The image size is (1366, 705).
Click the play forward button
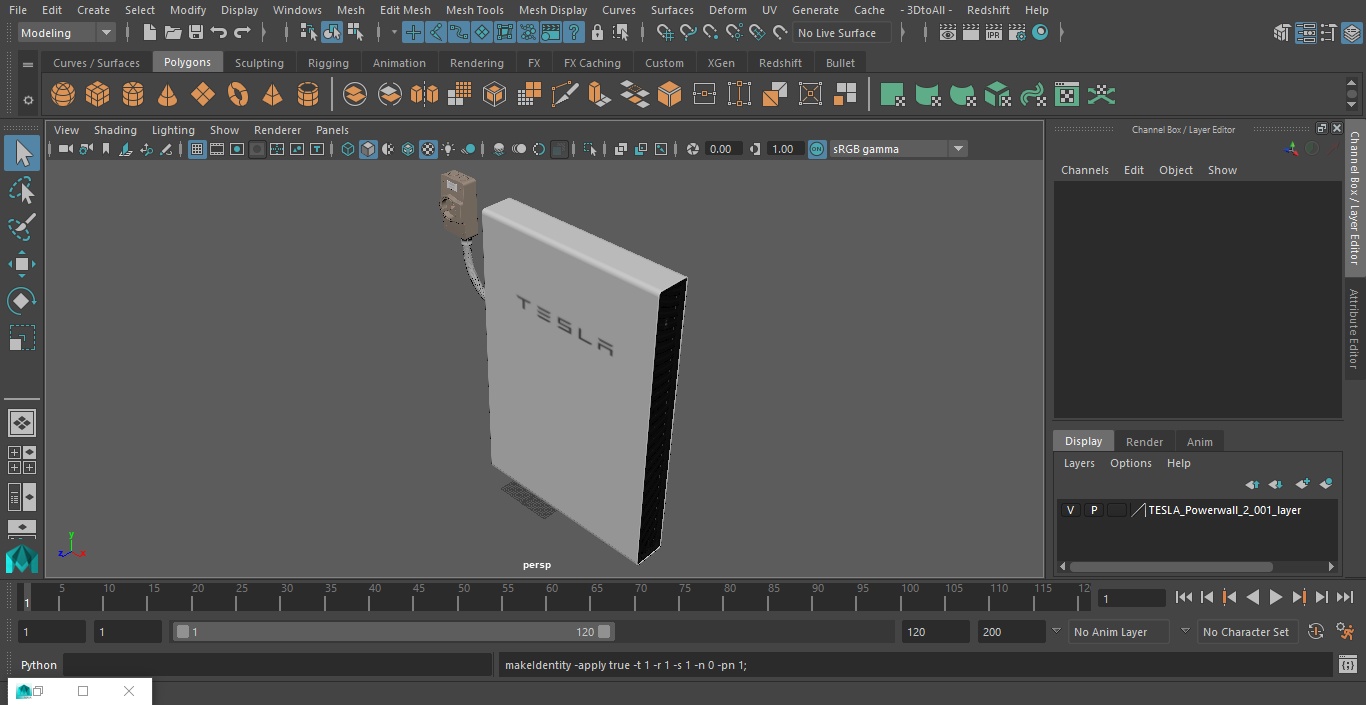pos(1275,597)
